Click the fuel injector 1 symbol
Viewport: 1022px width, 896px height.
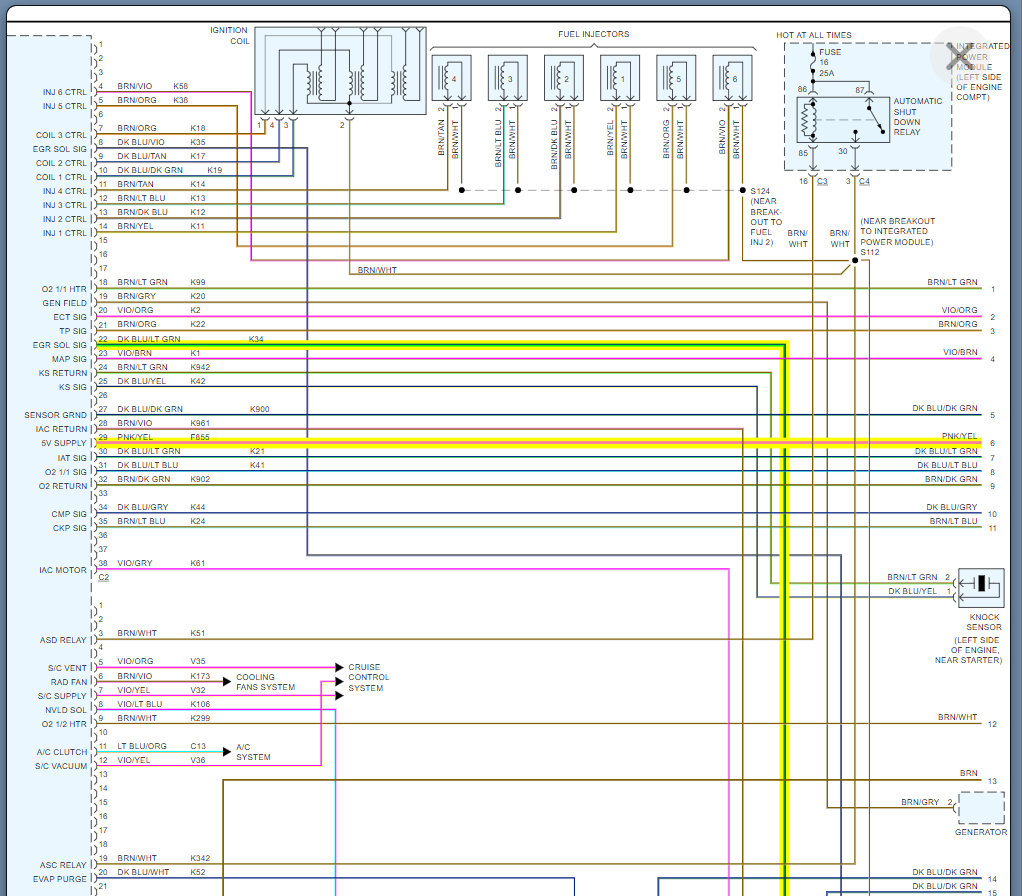[x=620, y=78]
